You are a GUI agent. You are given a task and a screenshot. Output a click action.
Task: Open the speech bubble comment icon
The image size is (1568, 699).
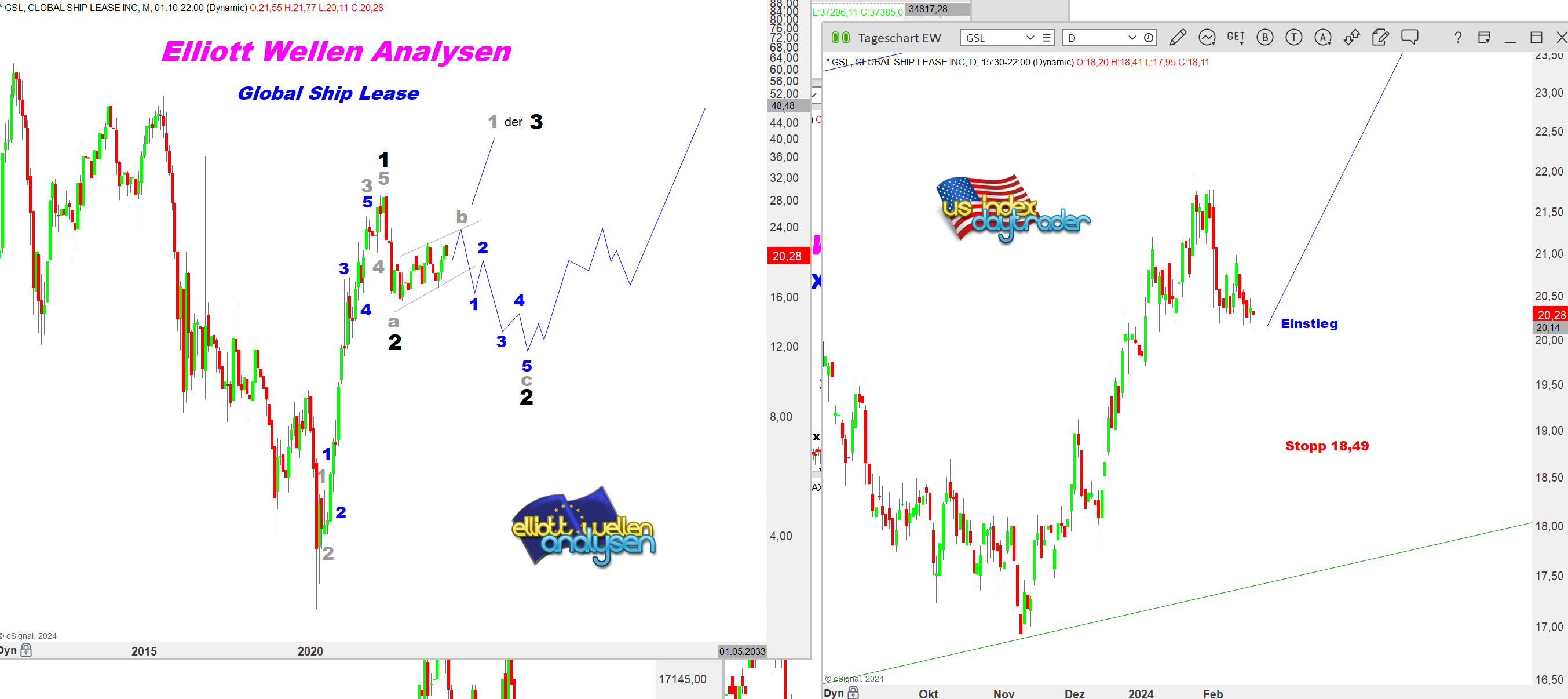click(x=1409, y=38)
